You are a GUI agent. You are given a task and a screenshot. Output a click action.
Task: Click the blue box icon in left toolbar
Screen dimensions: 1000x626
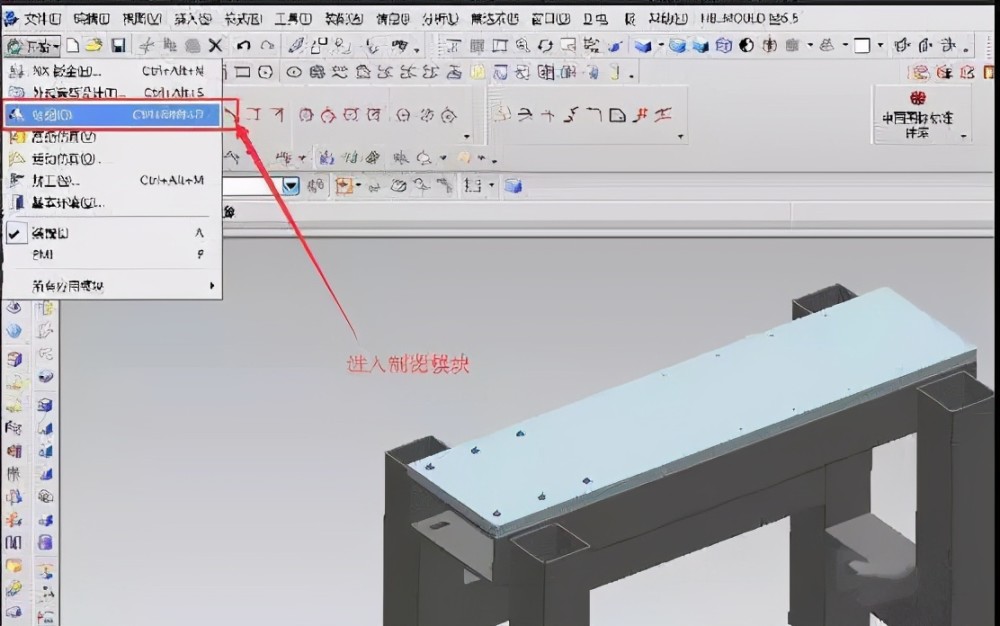tap(45, 405)
